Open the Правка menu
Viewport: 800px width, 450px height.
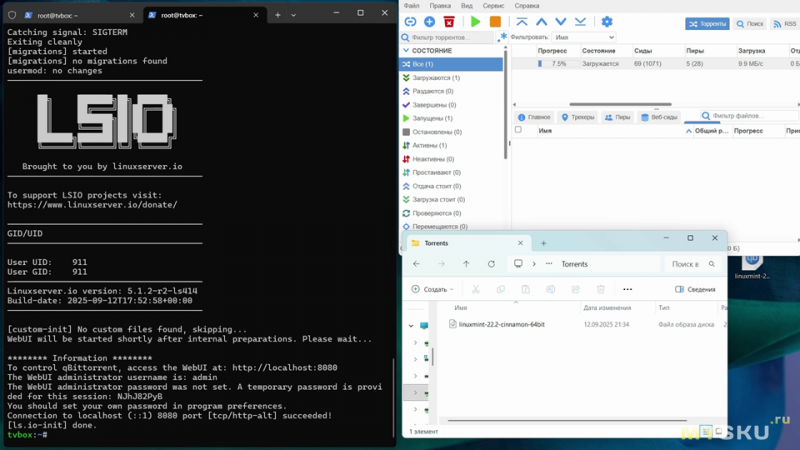click(x=440, y=6)
